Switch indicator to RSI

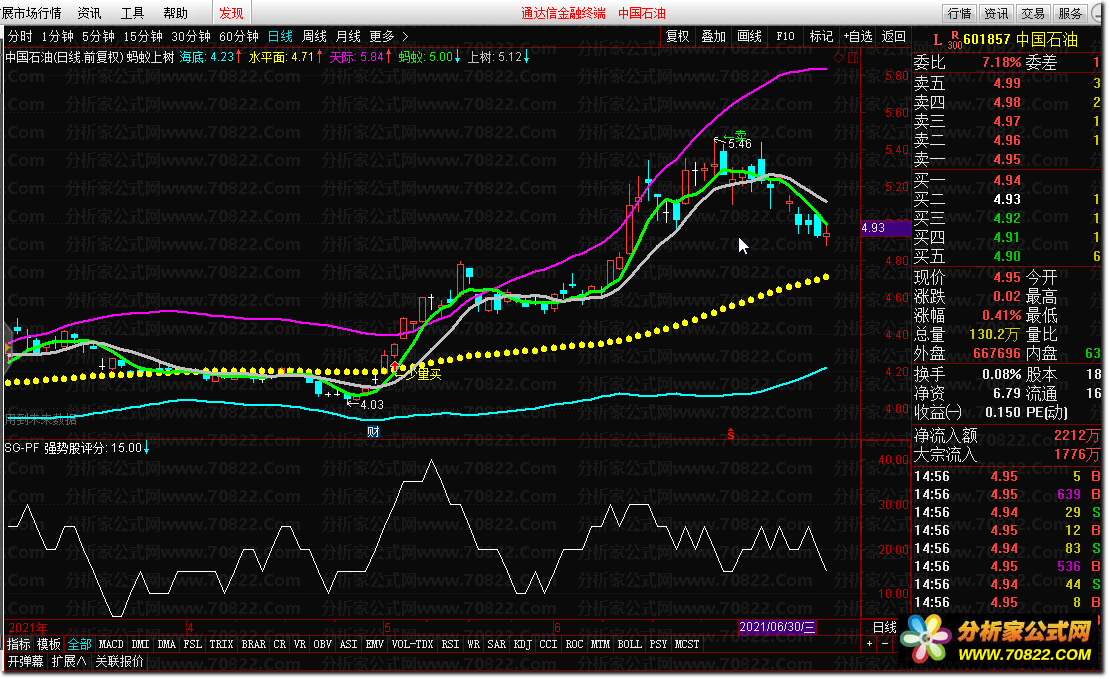click(450, 644)
